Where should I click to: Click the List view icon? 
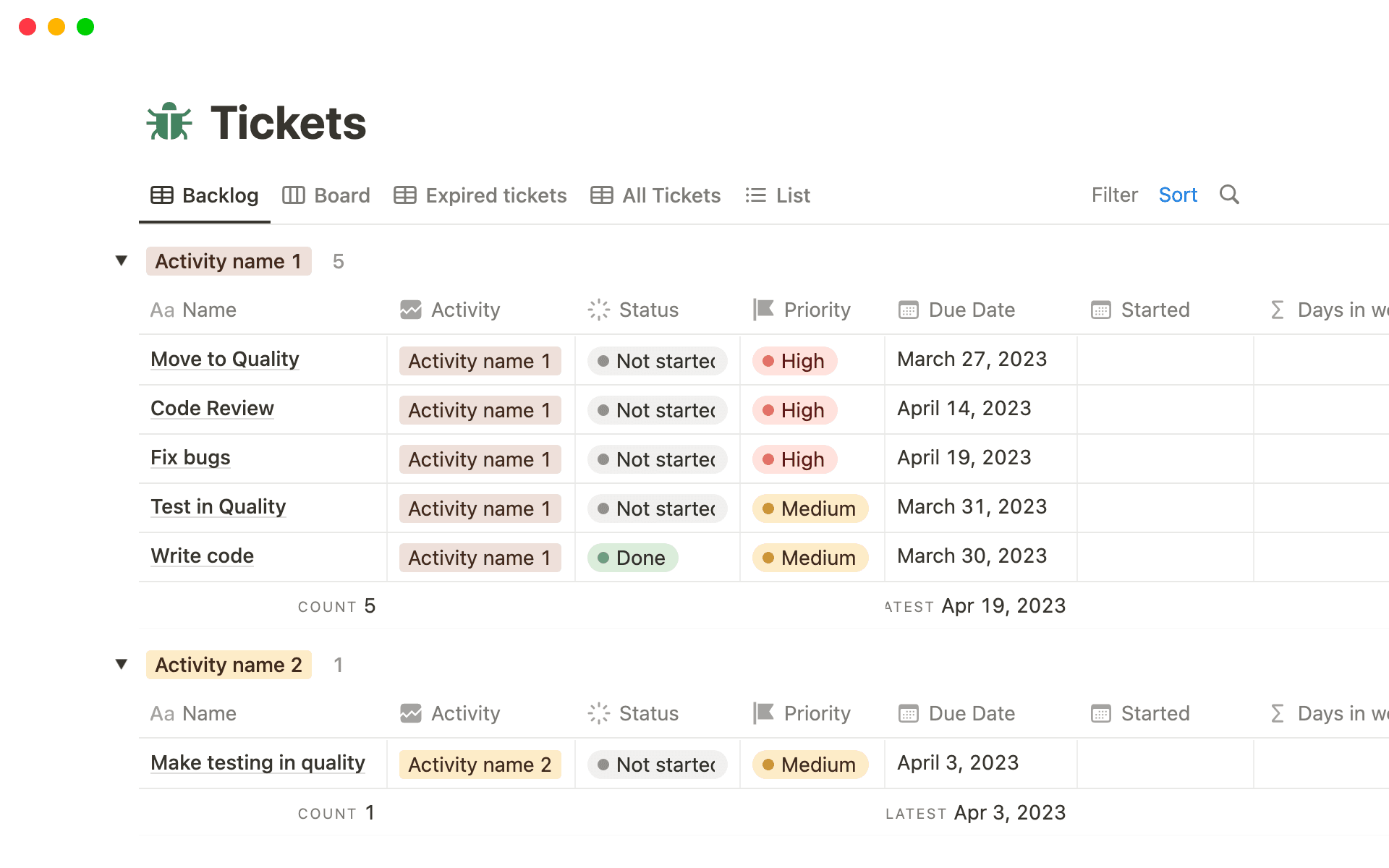pyautogui.click(x=755, y=195)
